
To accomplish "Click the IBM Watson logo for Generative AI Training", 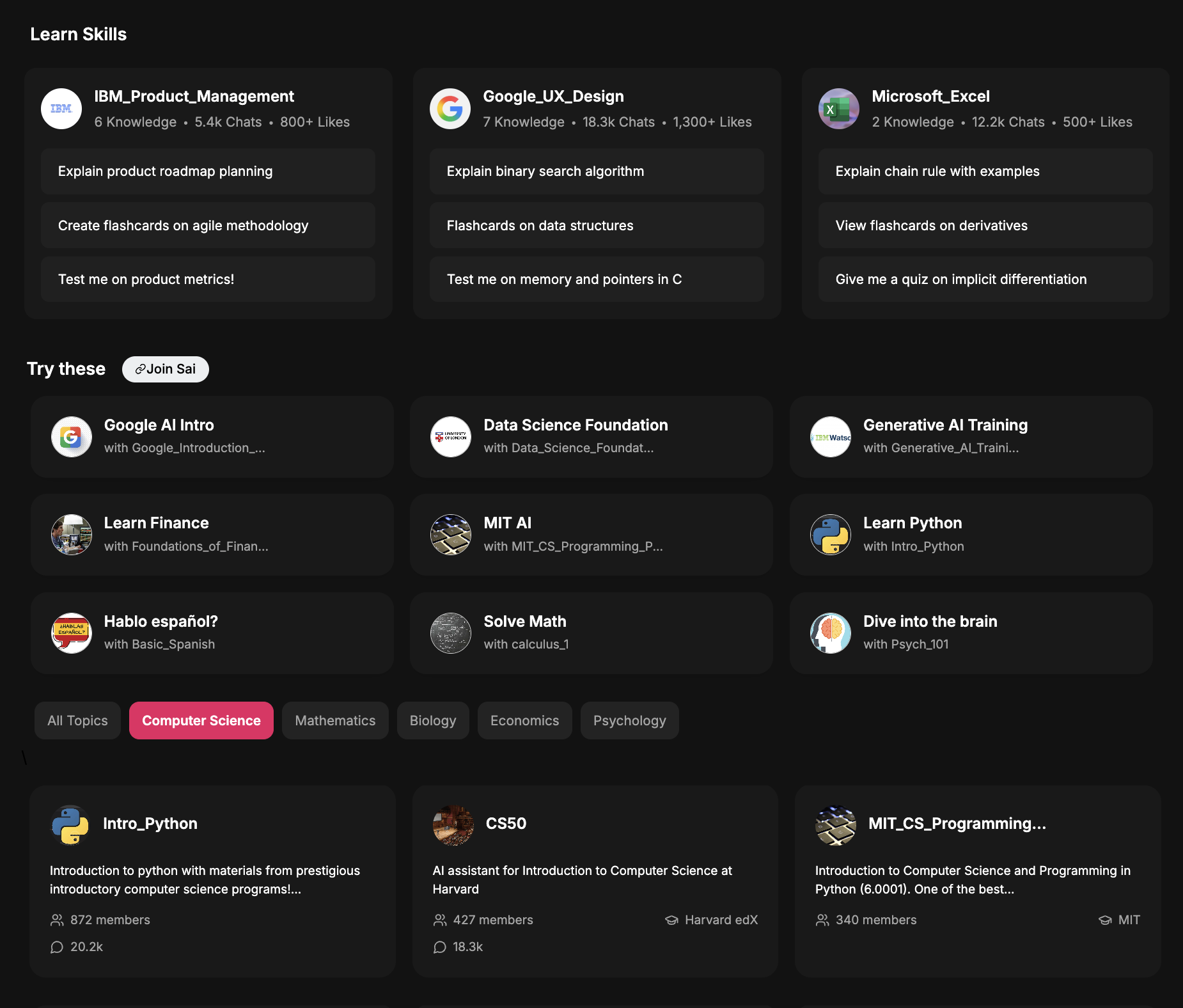I will [830, 437].
